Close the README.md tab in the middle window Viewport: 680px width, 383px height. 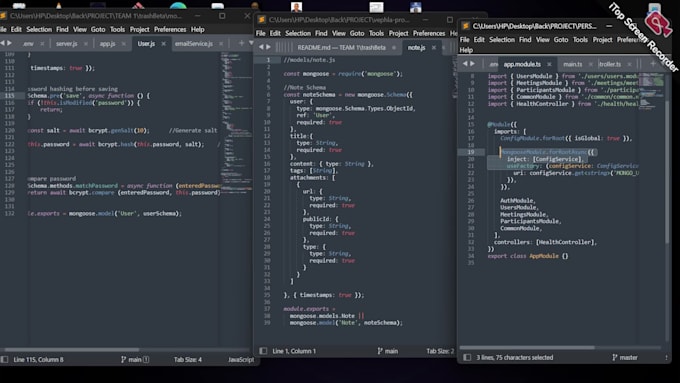click(x=394, y=48)
